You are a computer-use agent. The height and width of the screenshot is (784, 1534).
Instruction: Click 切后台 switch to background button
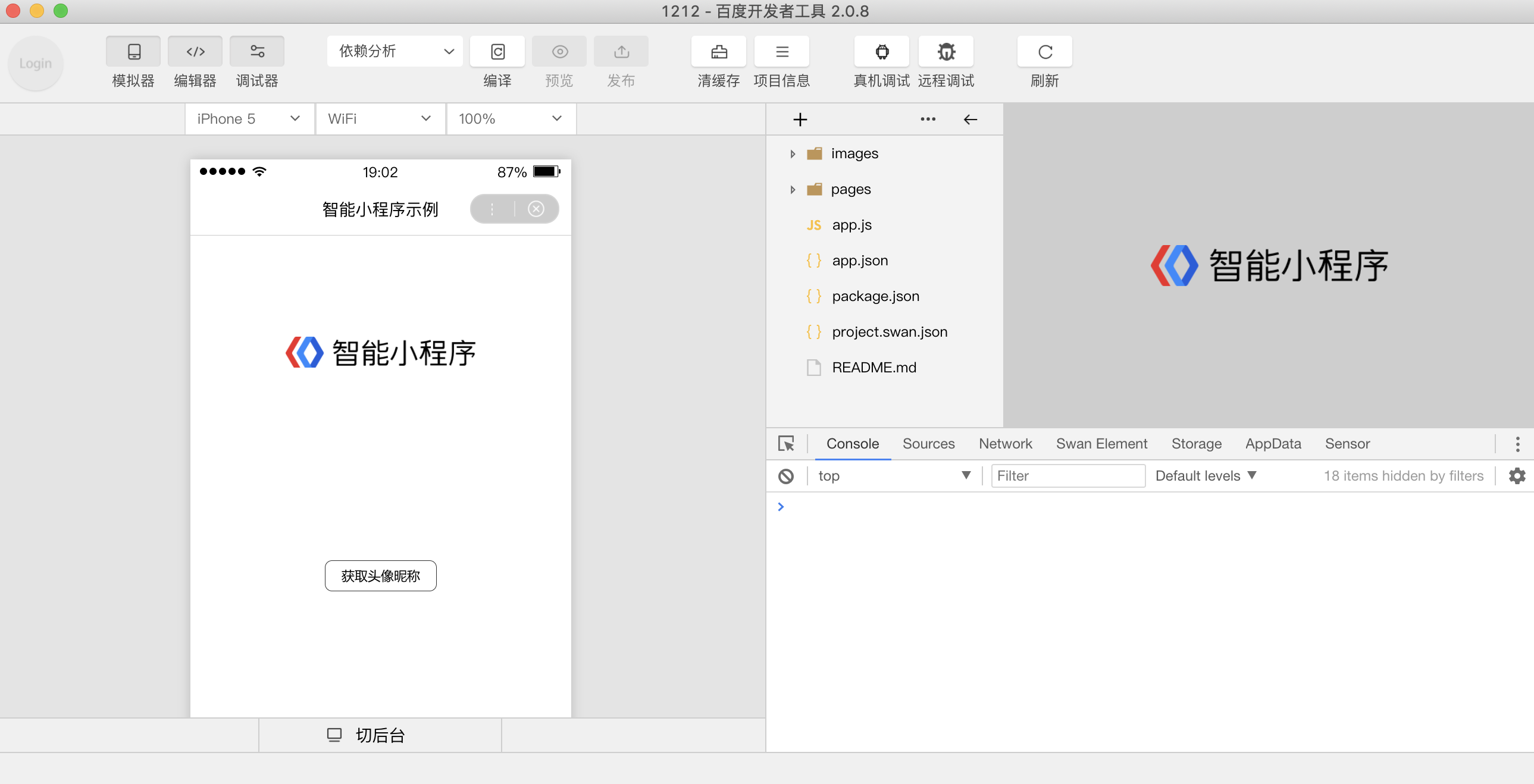[380, 735]
